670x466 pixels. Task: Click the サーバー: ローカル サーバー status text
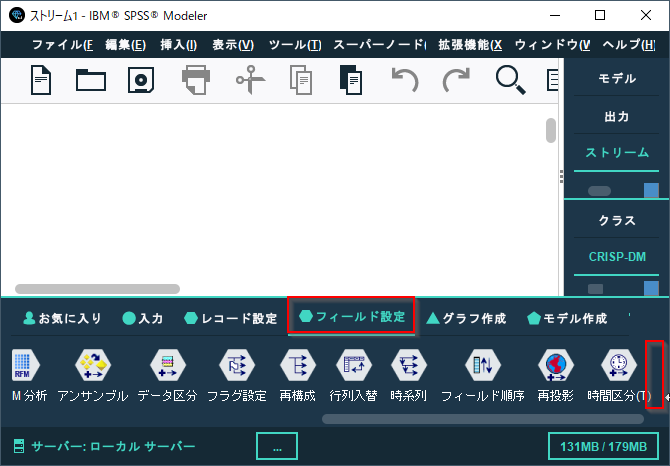tap(113, 446)
